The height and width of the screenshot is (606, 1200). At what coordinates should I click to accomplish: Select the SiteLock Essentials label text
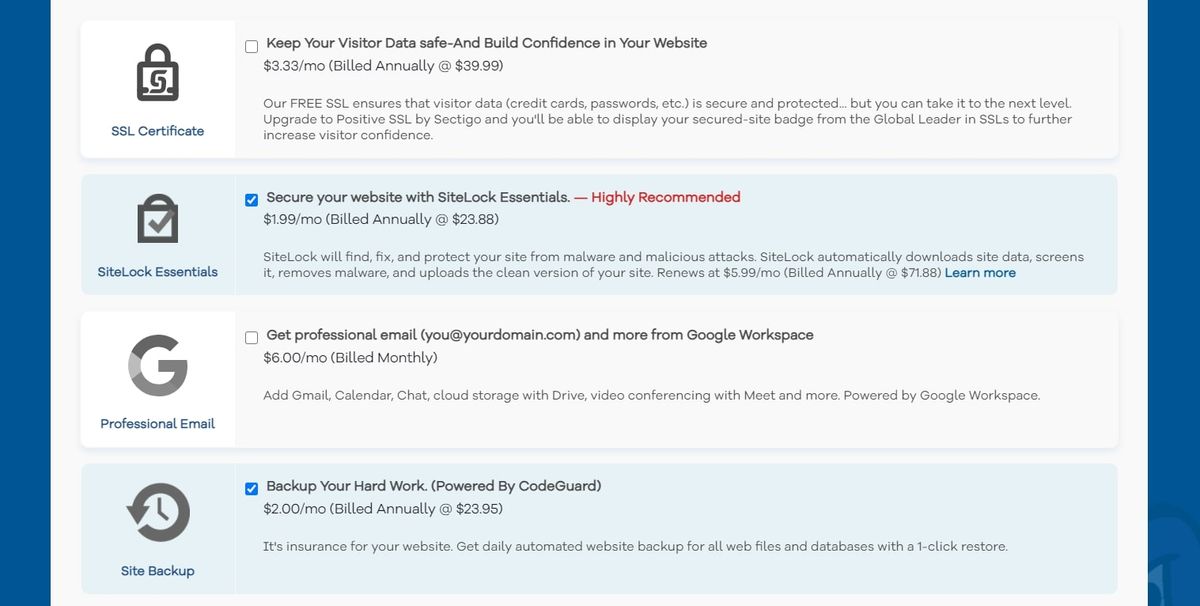[x=157, y=271]
